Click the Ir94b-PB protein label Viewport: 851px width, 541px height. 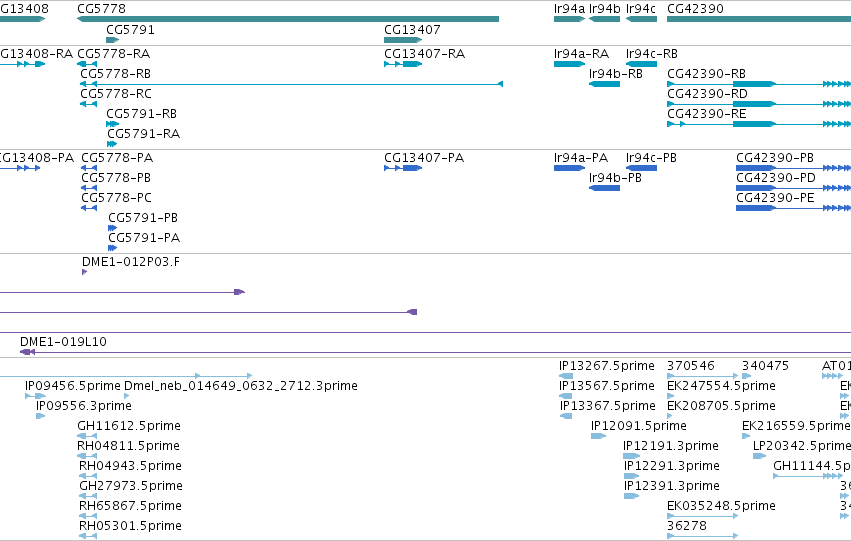coord(615,178)
